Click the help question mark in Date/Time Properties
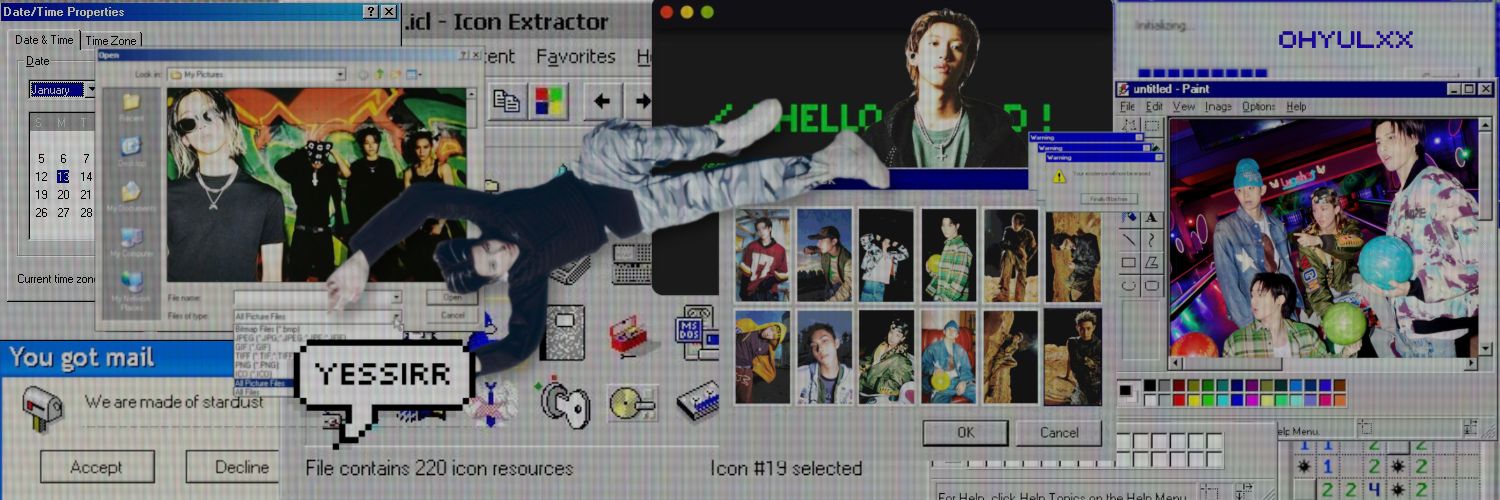The width and height of the screenshot is (1500, 500). (x=369, y=11)
